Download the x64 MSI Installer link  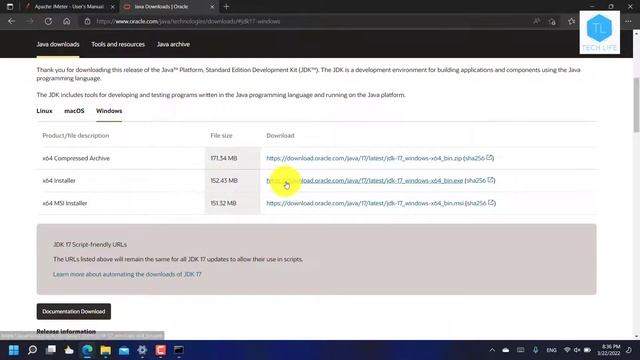point(365,203)
